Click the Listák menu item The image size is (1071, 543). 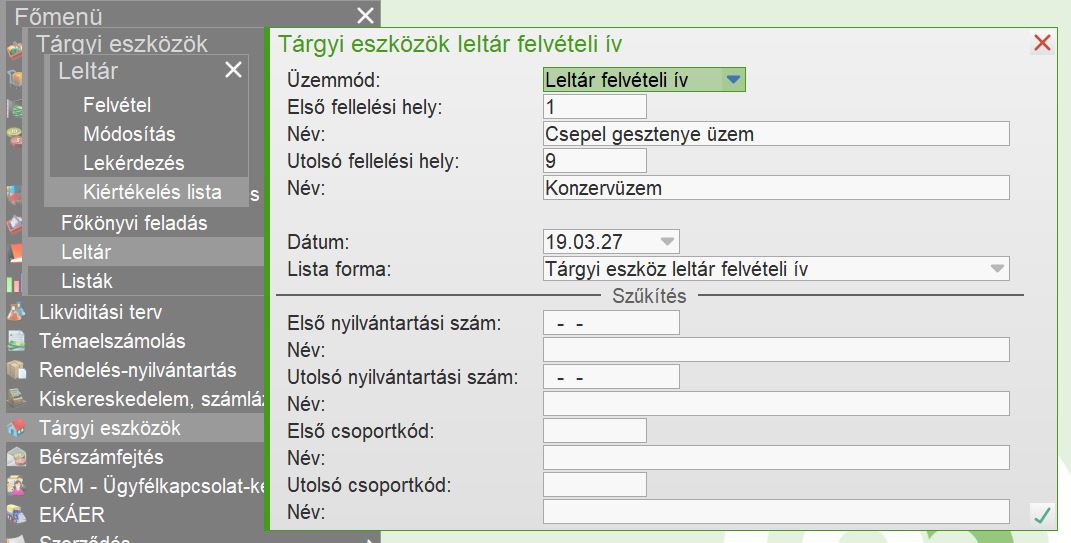(87, 281)
